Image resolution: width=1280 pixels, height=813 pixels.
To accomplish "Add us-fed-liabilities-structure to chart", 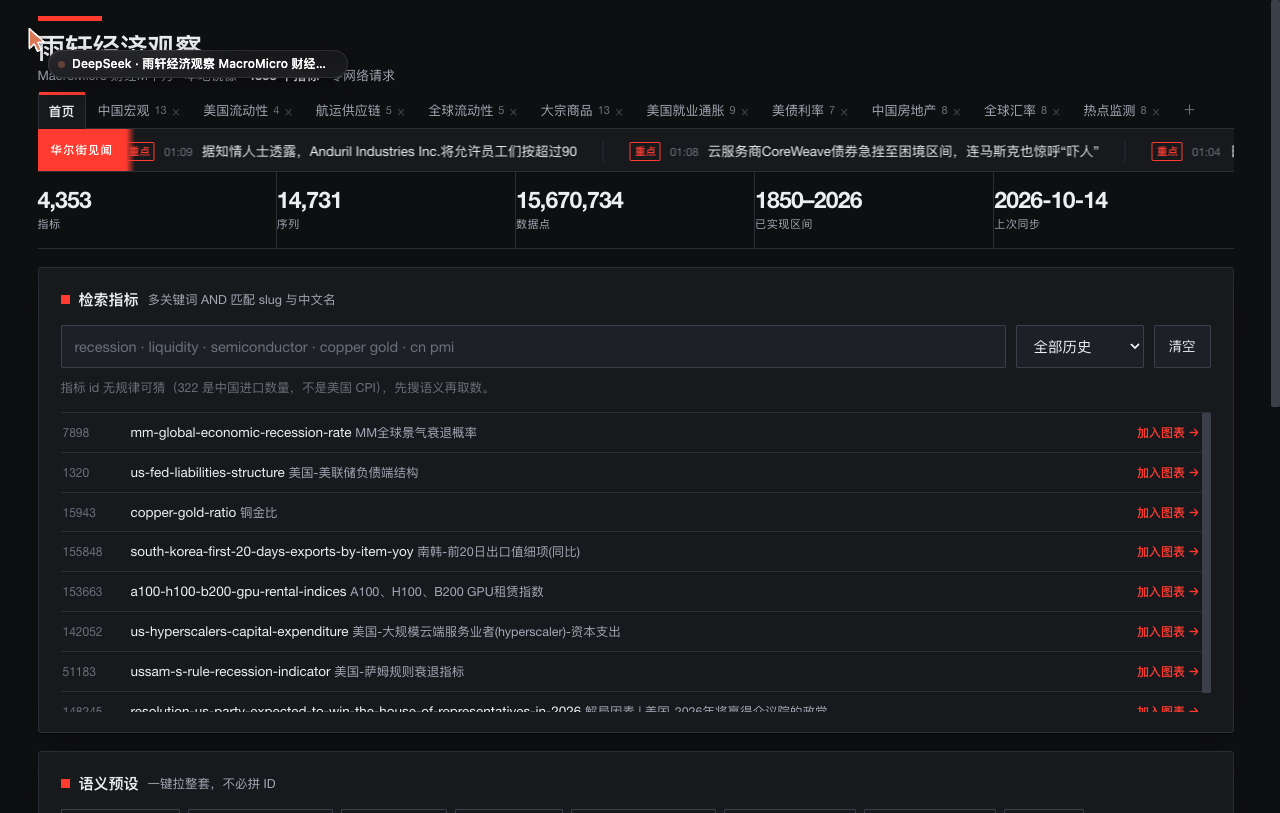I will click(x=1168, y=472).
